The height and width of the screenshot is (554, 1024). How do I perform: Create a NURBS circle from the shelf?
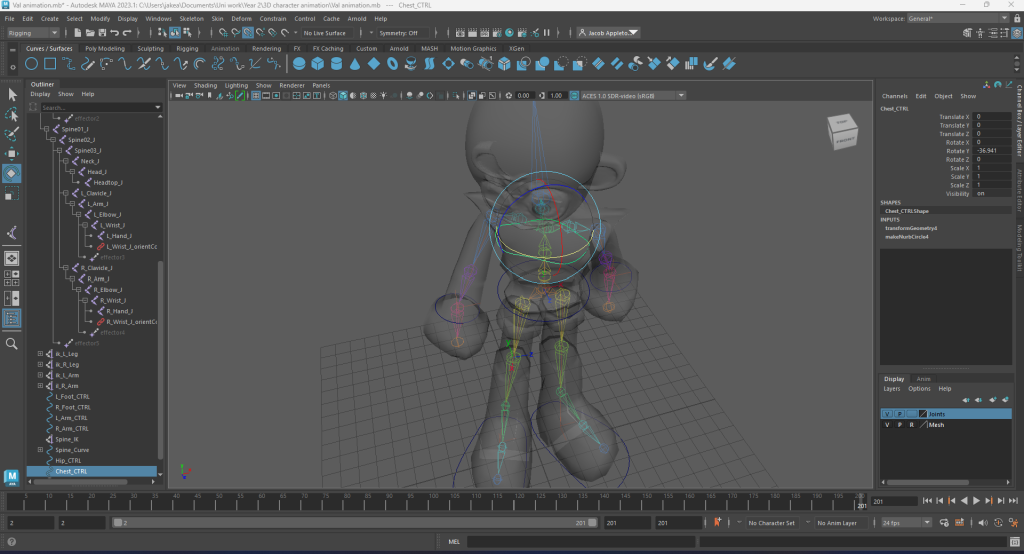32,64
